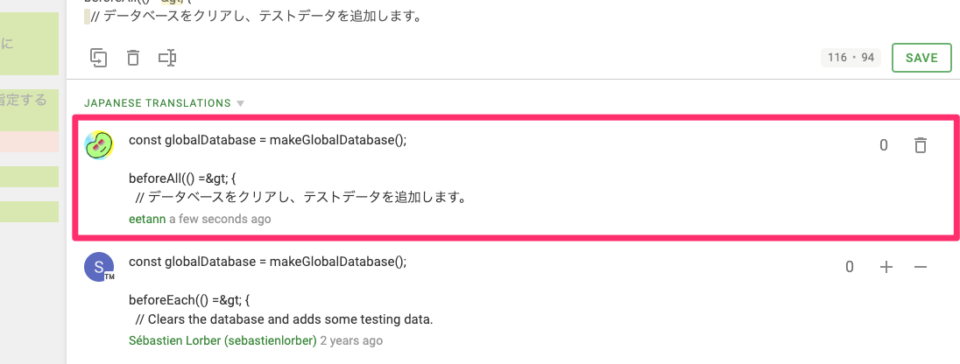Use Sébastien Lorber's beforeEach suggestion text
Viewport: 960px width, 364px height.
[280, 291]
